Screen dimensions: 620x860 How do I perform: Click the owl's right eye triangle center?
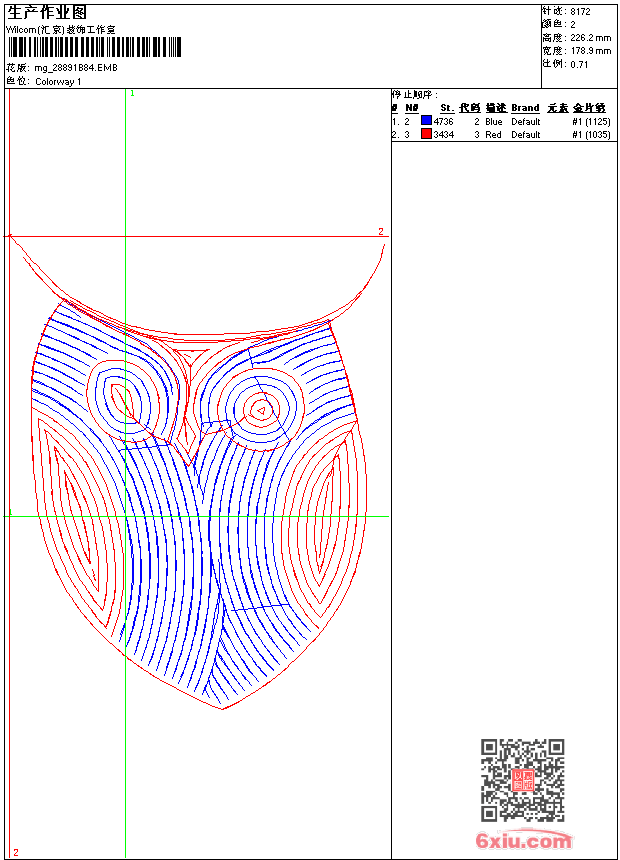tap(261, 409)
